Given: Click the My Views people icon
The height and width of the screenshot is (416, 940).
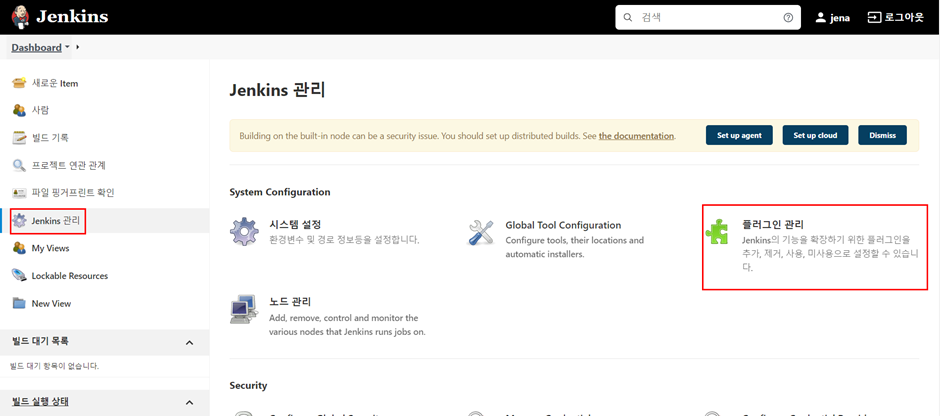Looking at the screenshot, I should [x=20, y=248].
